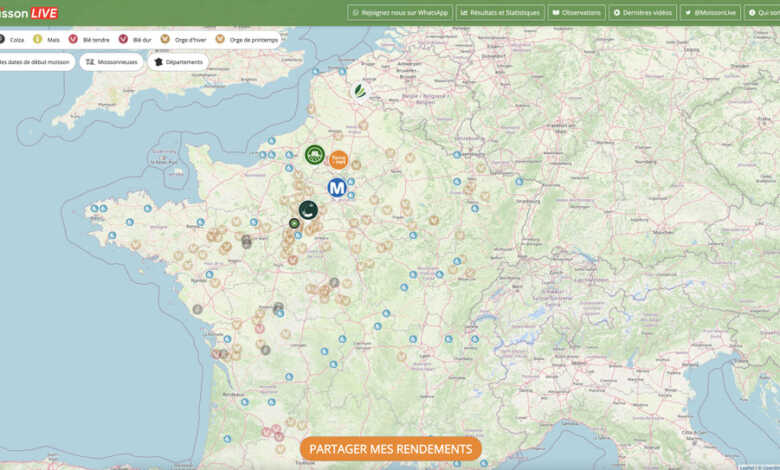Toggle the Orge de printemps filter
The width and height of the screenshot is (780, 470).
pos(246,39)
